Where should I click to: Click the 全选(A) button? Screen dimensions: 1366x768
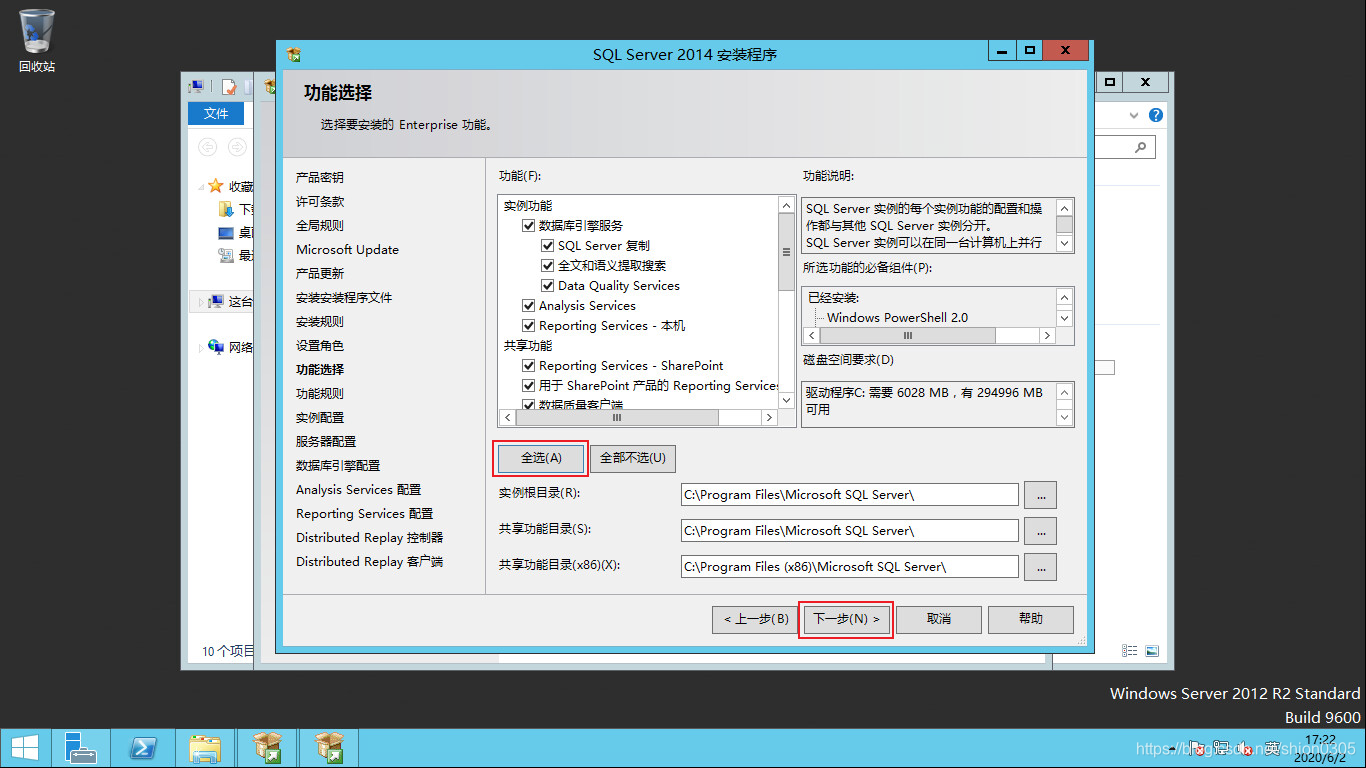click(x=541, y=458)
